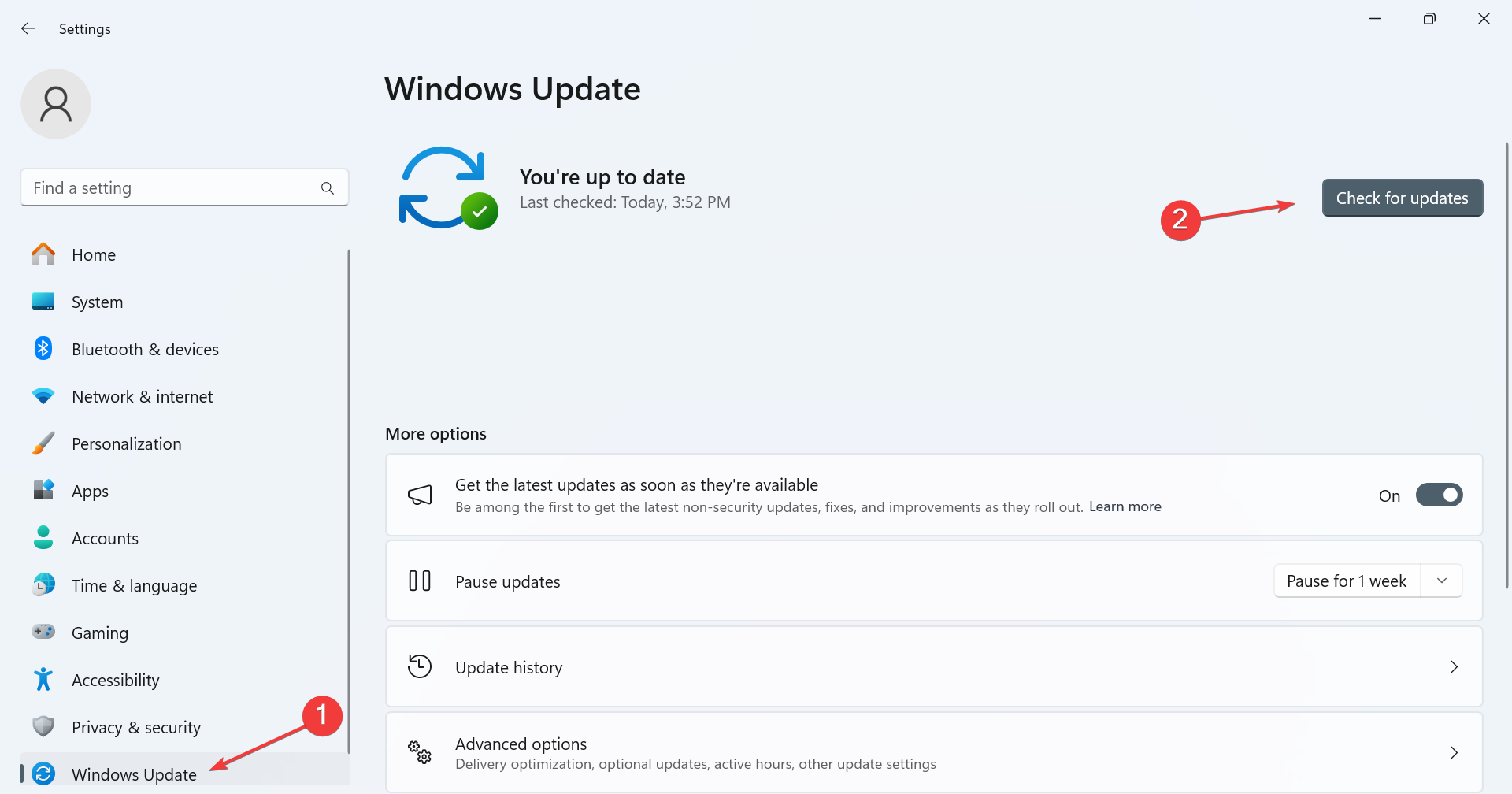Click the sidebar vertical scrollbar
1512x794 pixels.
click(348, 502)
